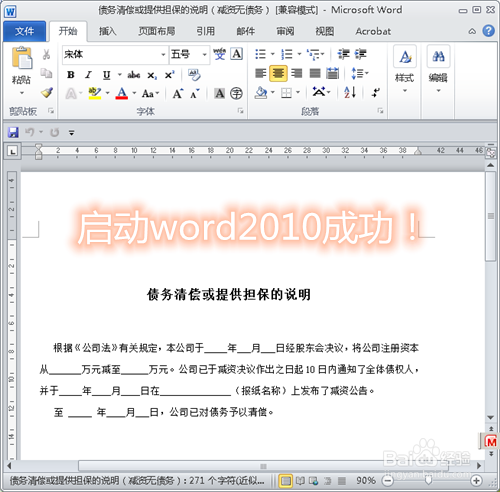The image size is (500, 492).
Task: Click the zoom slider handle
Action: pos(429,480)
